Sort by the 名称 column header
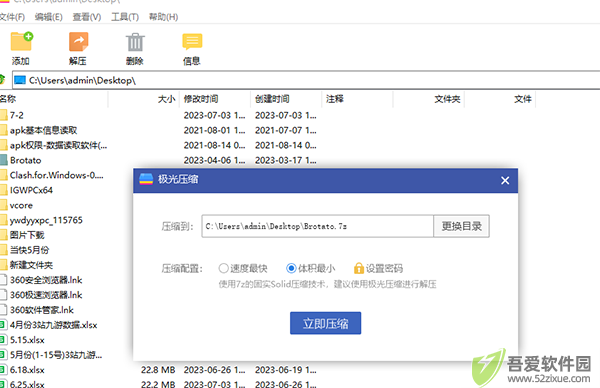Image resolution: width=600 pixels, height=388 pixels. click(x=54, y=99)
